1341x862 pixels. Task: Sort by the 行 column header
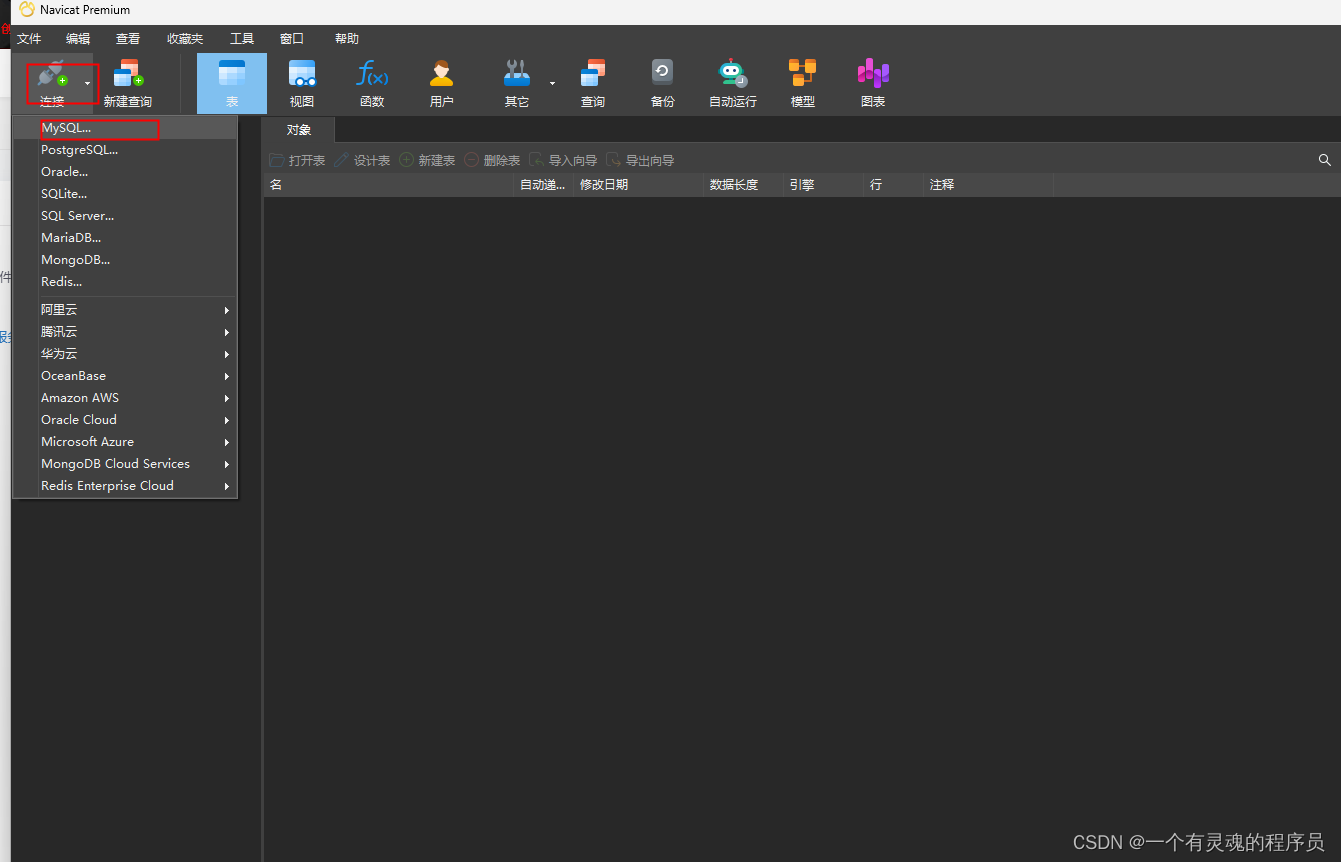[x=894, y=185]
